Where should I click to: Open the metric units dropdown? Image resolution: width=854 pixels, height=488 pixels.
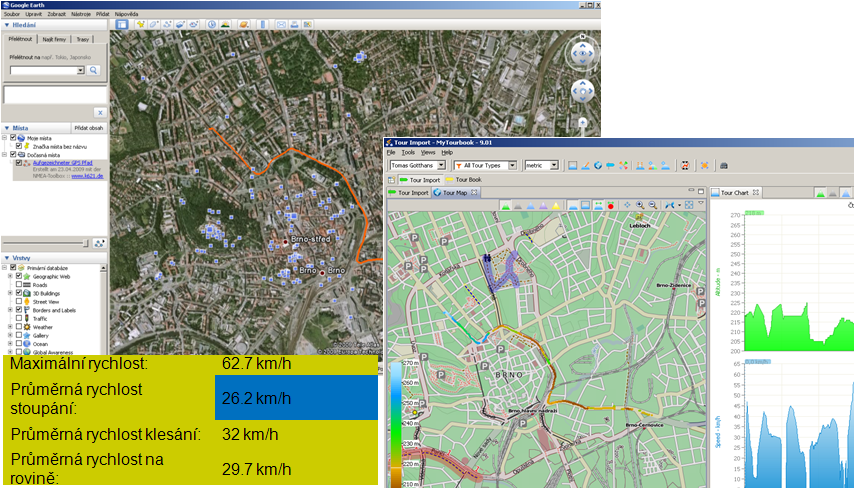[554, 166]
